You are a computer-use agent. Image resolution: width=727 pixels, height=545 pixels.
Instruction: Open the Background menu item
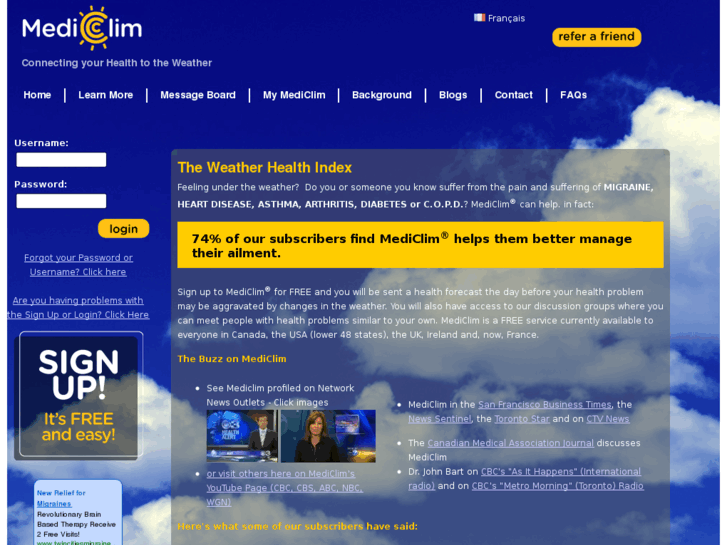click(382, 95)
